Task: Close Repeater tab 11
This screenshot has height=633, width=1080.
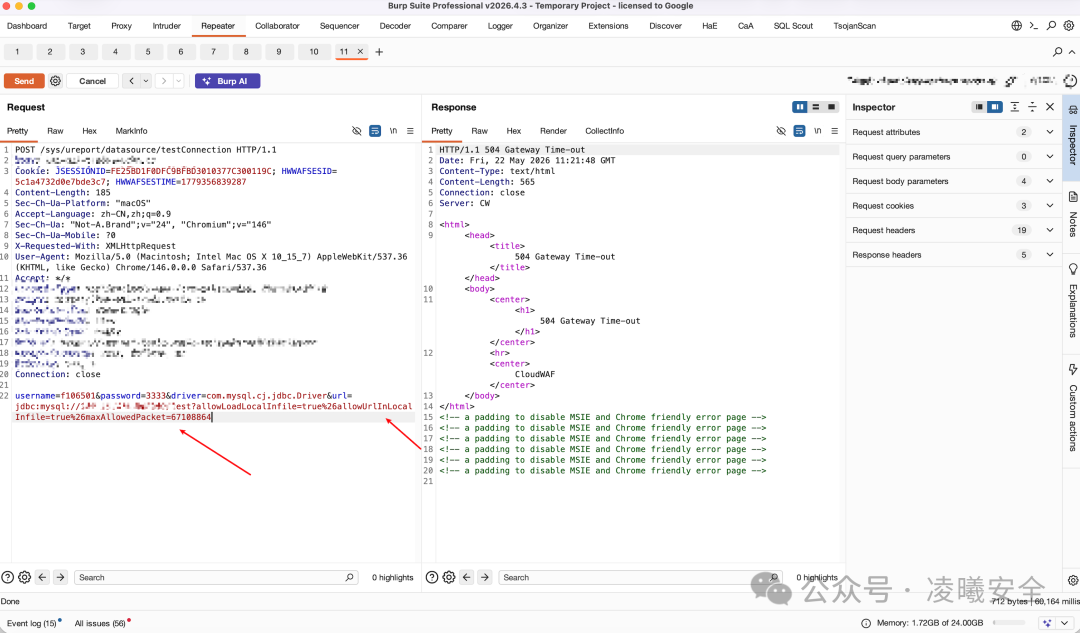Action: 360,52
